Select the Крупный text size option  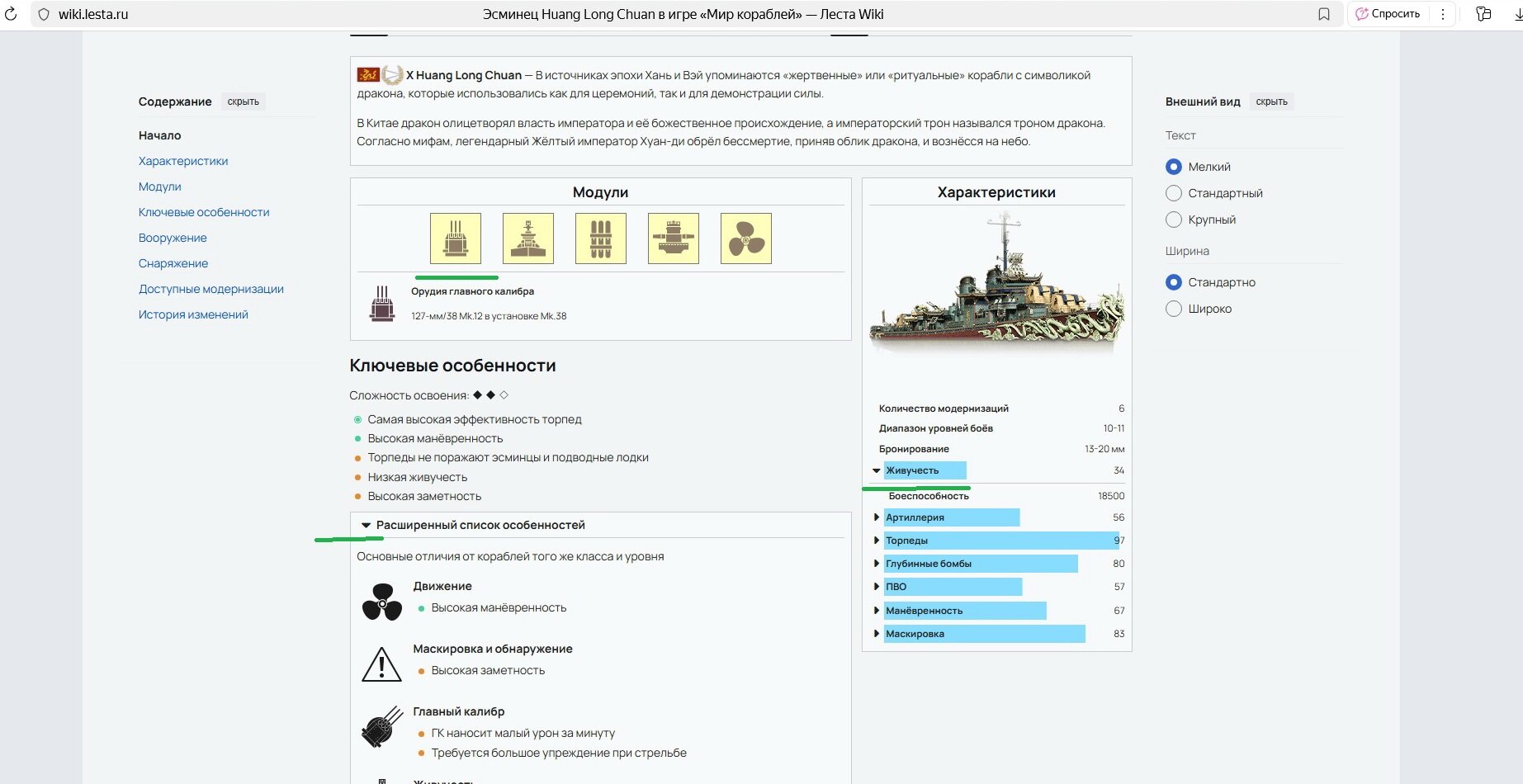(1173, 220)
